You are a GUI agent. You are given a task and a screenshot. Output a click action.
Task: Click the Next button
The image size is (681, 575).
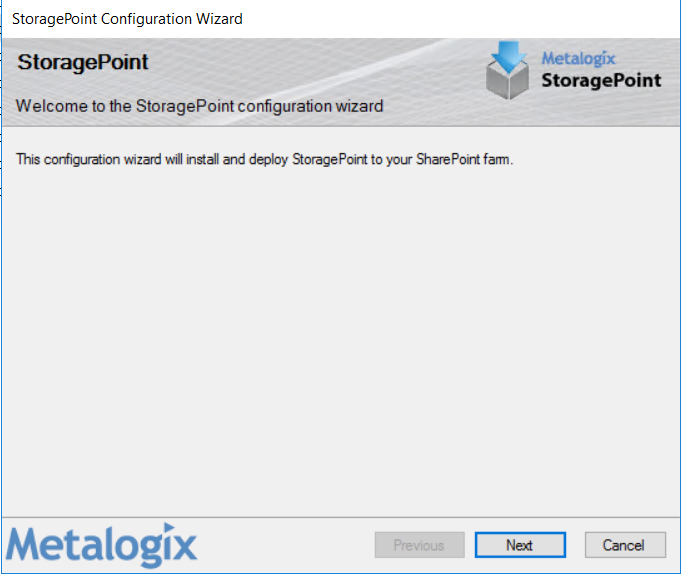520,545
